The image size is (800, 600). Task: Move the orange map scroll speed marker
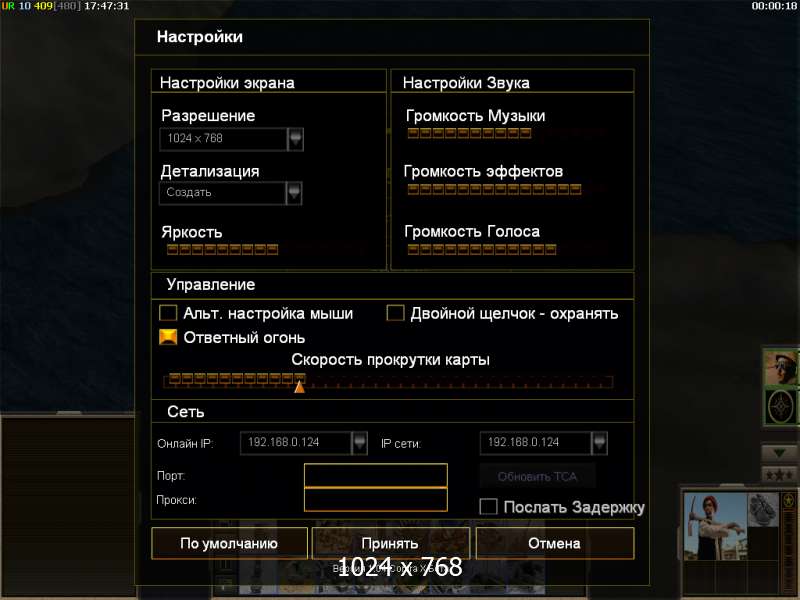click(x=299, y=387)
